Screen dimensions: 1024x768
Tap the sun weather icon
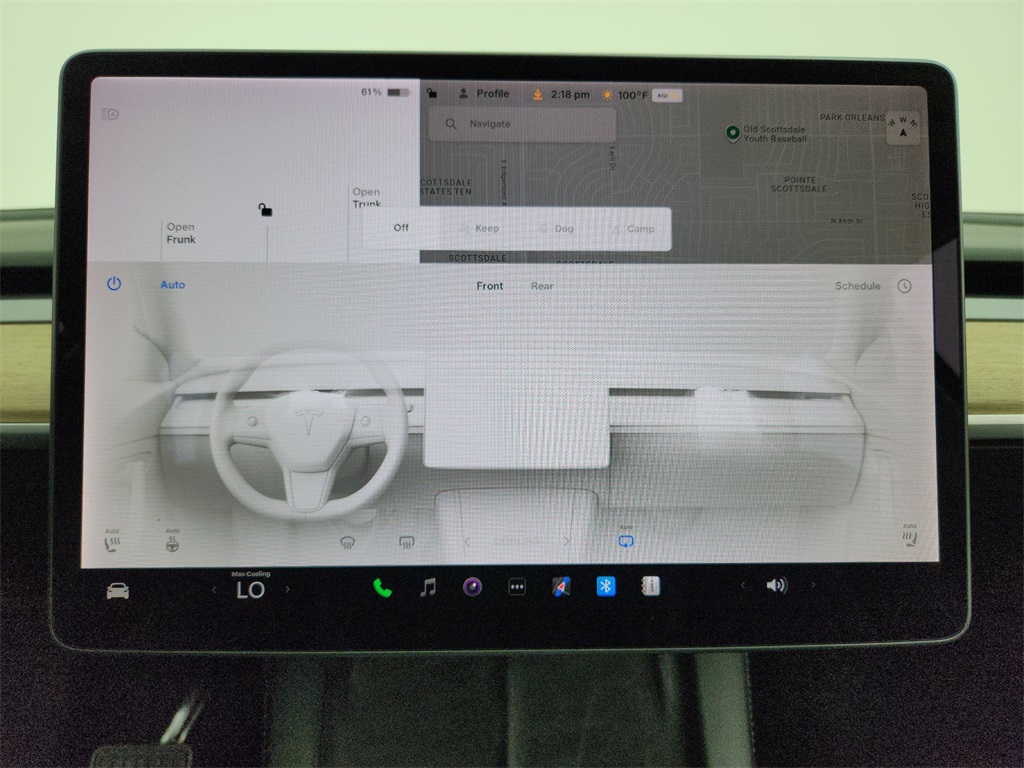pos(607,95)
